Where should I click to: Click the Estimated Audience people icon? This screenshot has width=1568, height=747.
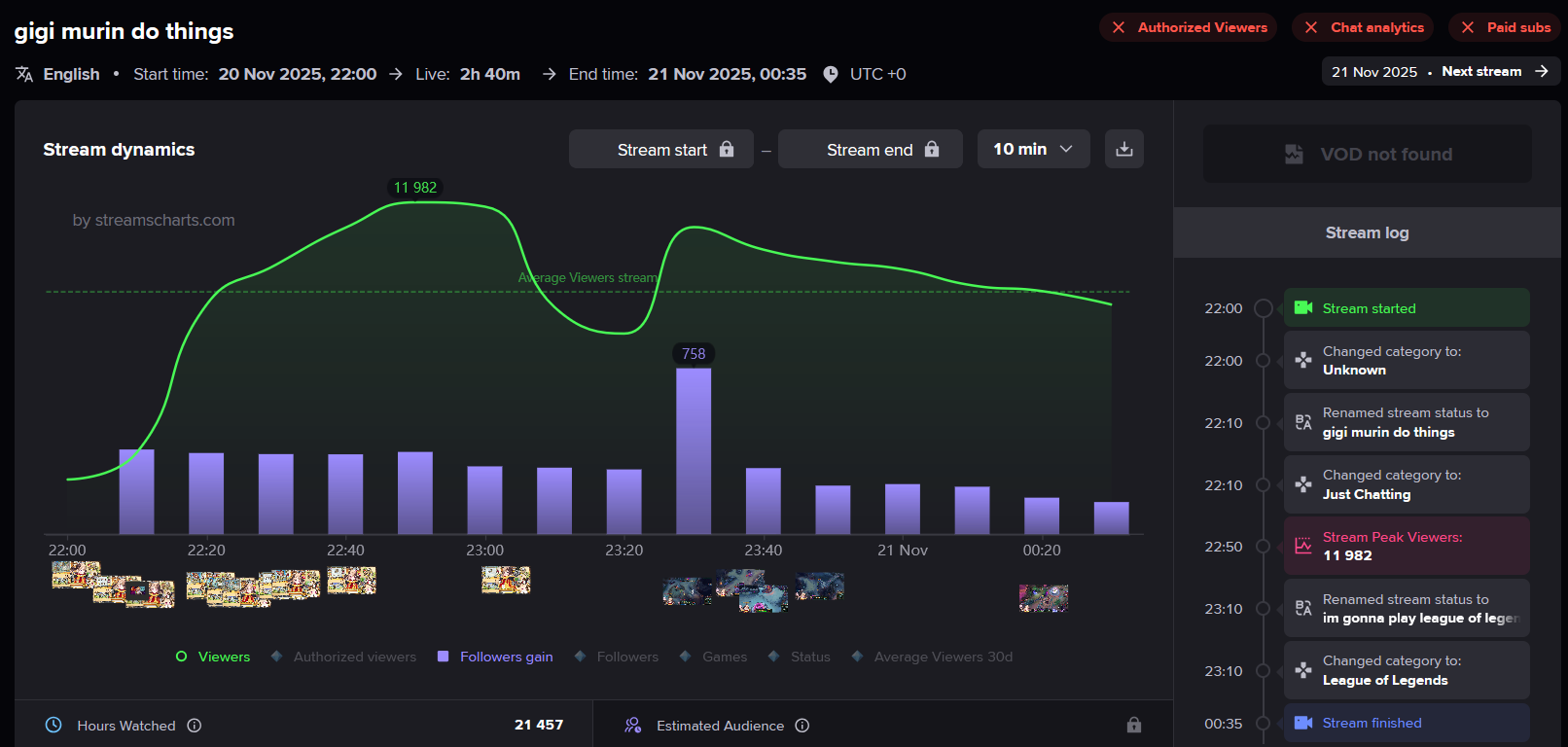632,725
